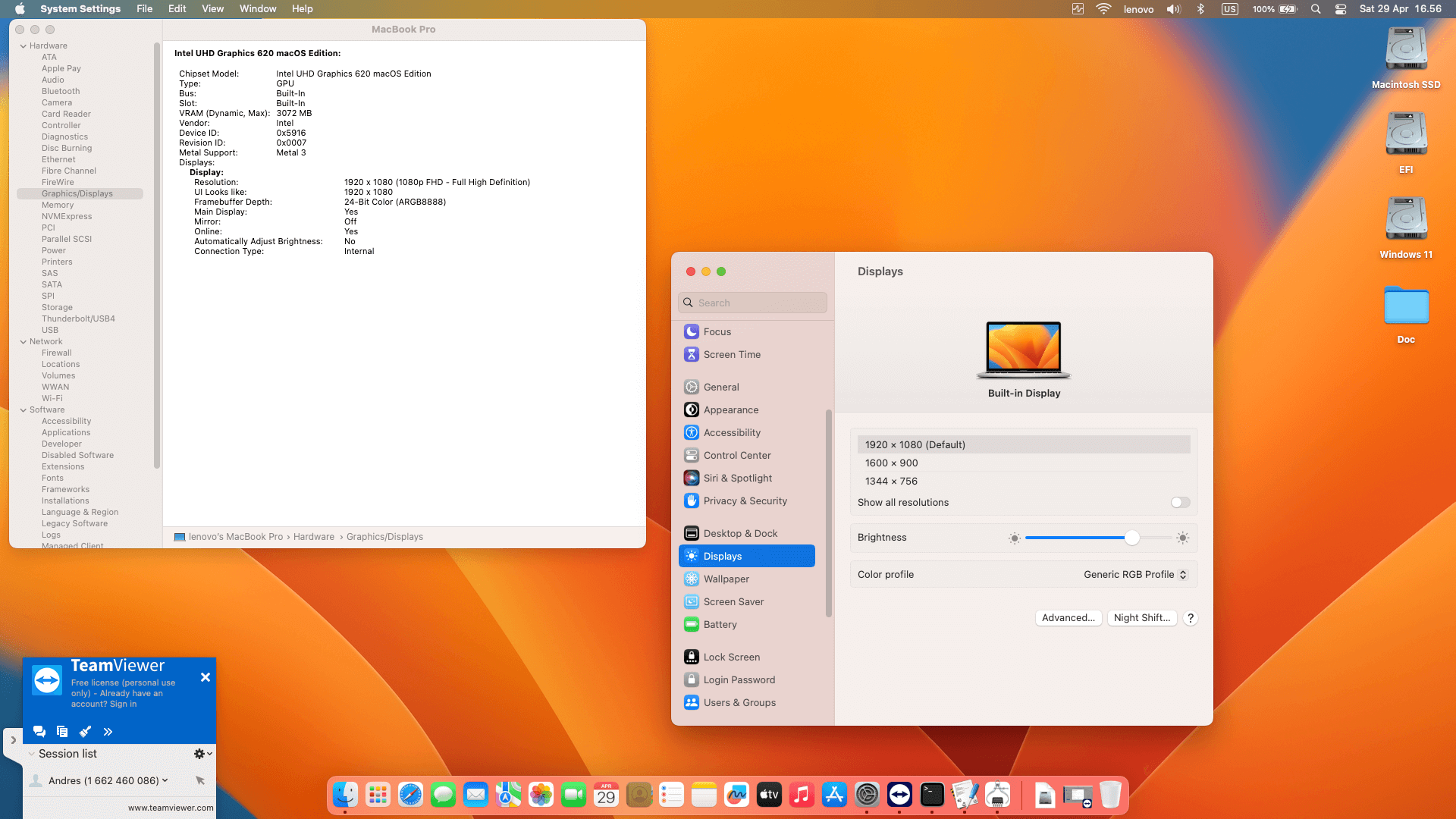Click TeamViewer brush icon
This screenshot has width=1456, height=819.
tap(85, 732)
